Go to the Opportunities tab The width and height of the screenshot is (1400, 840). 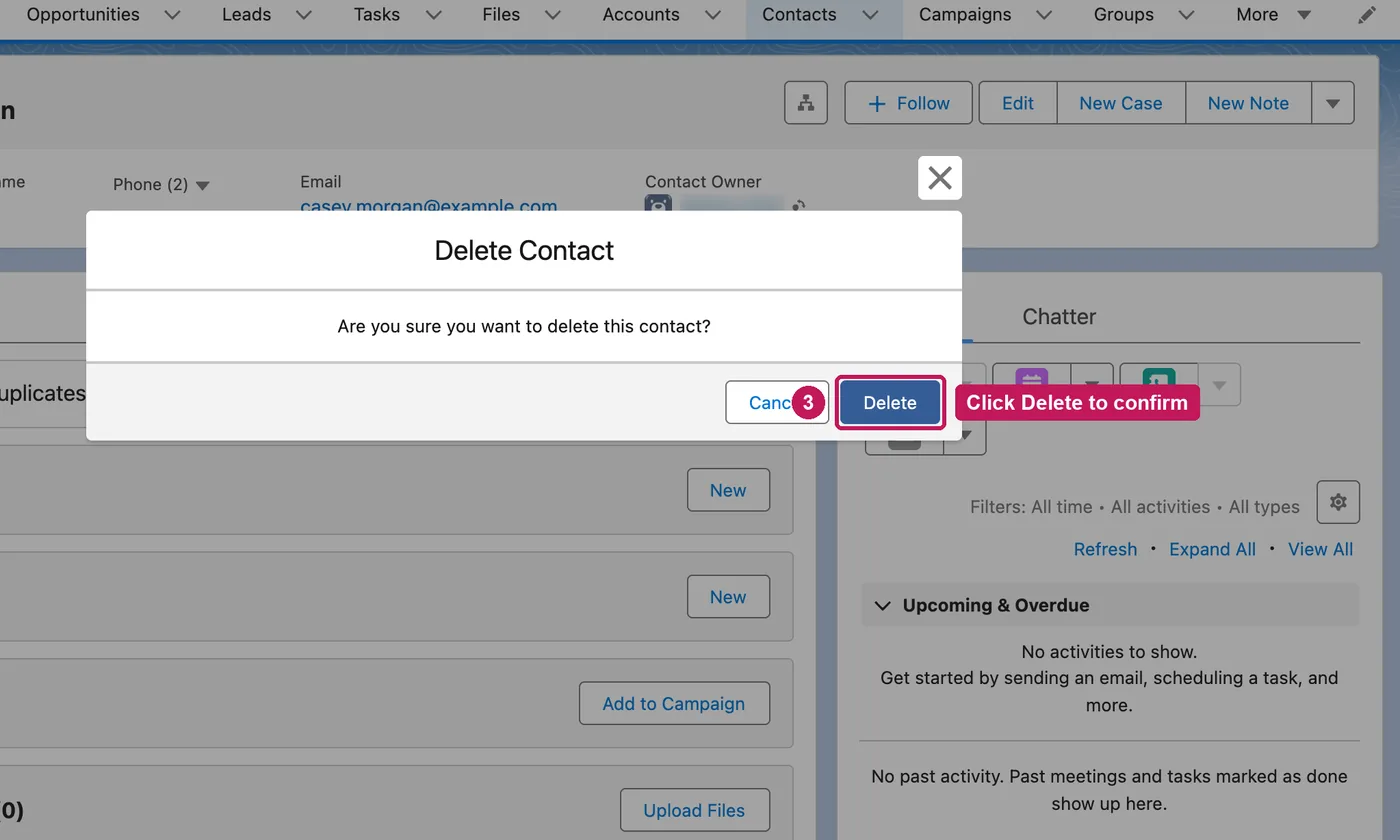click(x=83, y=15)
